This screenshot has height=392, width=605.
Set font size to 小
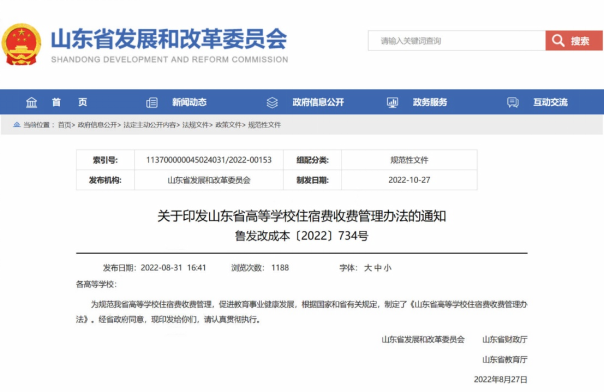coord(387,268)
